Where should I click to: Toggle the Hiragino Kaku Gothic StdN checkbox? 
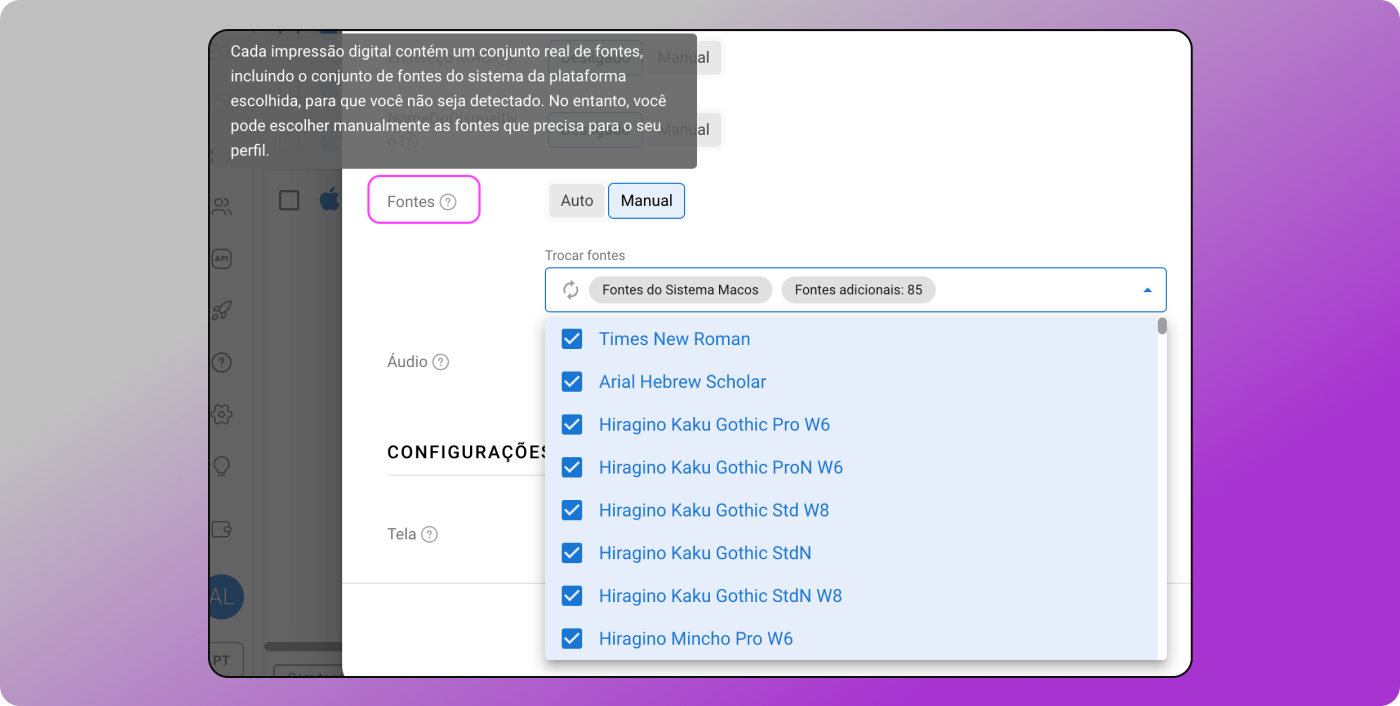572,553
